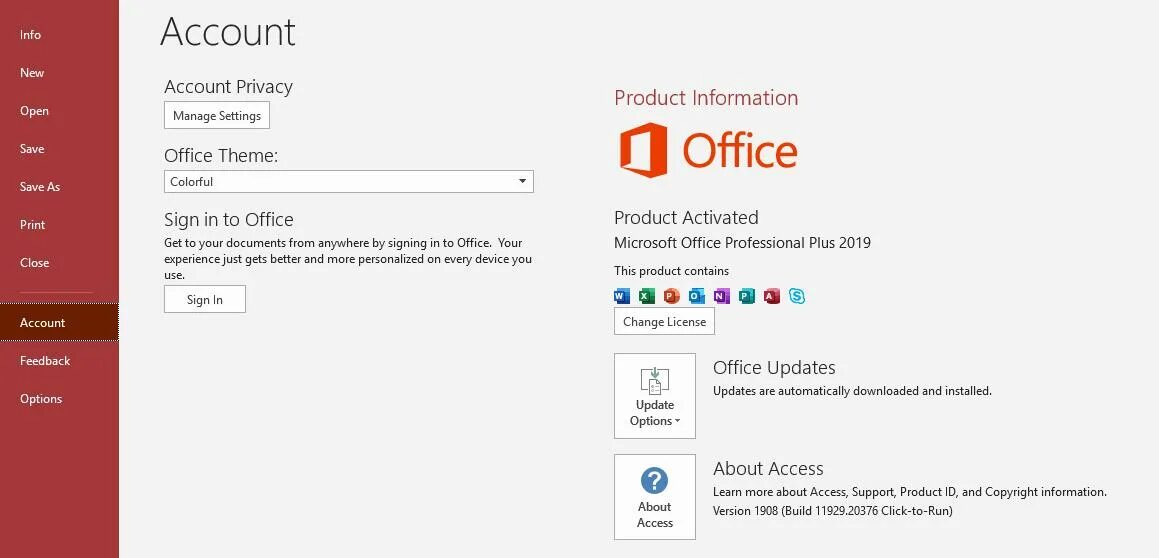Open the About Access dialog

click(x=655, y=497)
